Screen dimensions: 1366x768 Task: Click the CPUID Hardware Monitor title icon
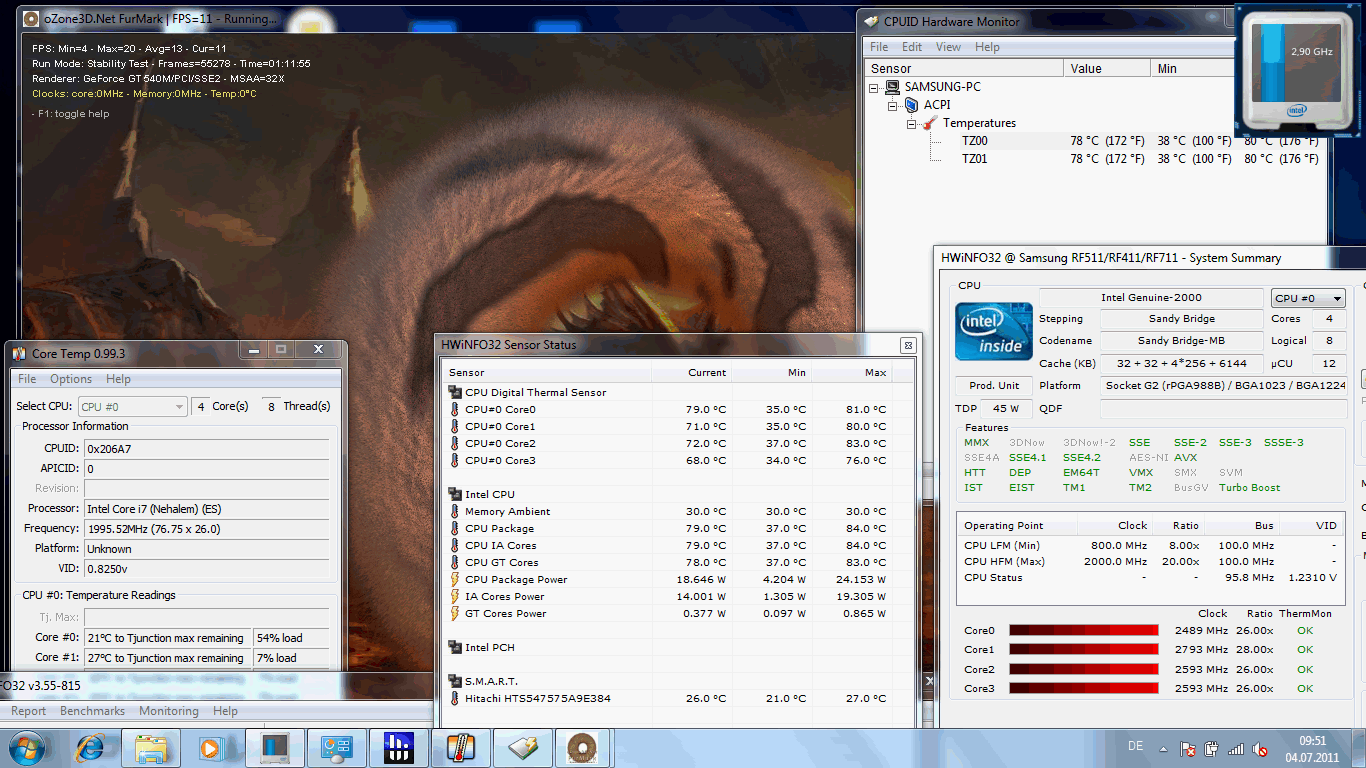(x=872, y=21)
